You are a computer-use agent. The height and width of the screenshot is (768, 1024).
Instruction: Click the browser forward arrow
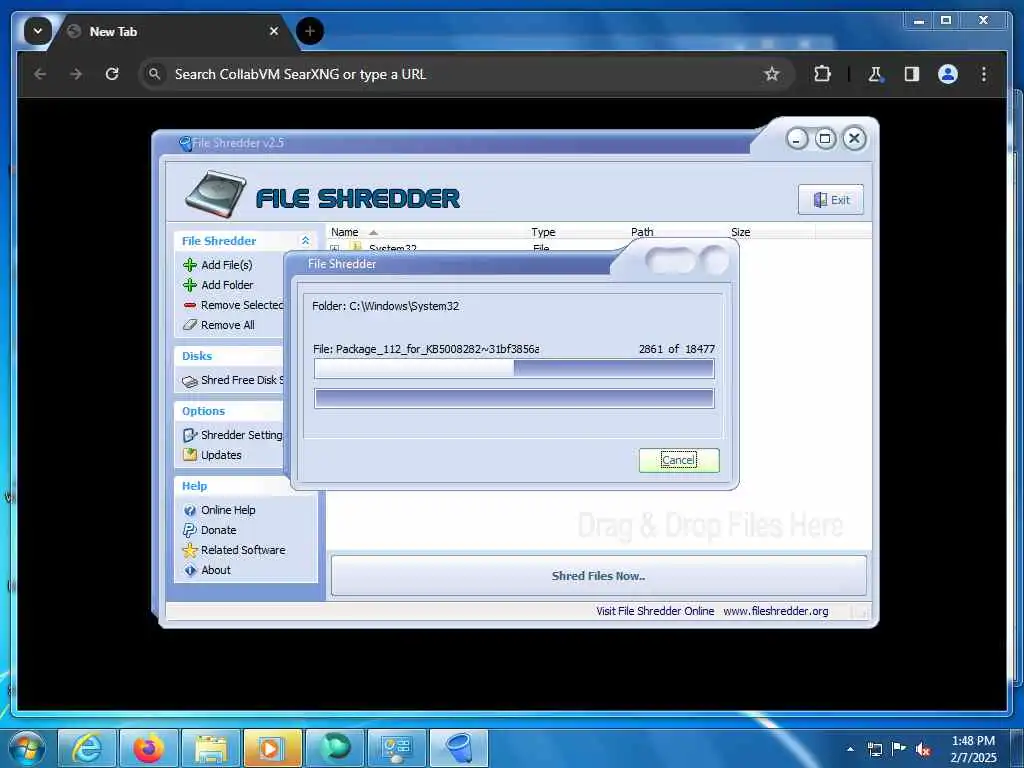point(76,74)
